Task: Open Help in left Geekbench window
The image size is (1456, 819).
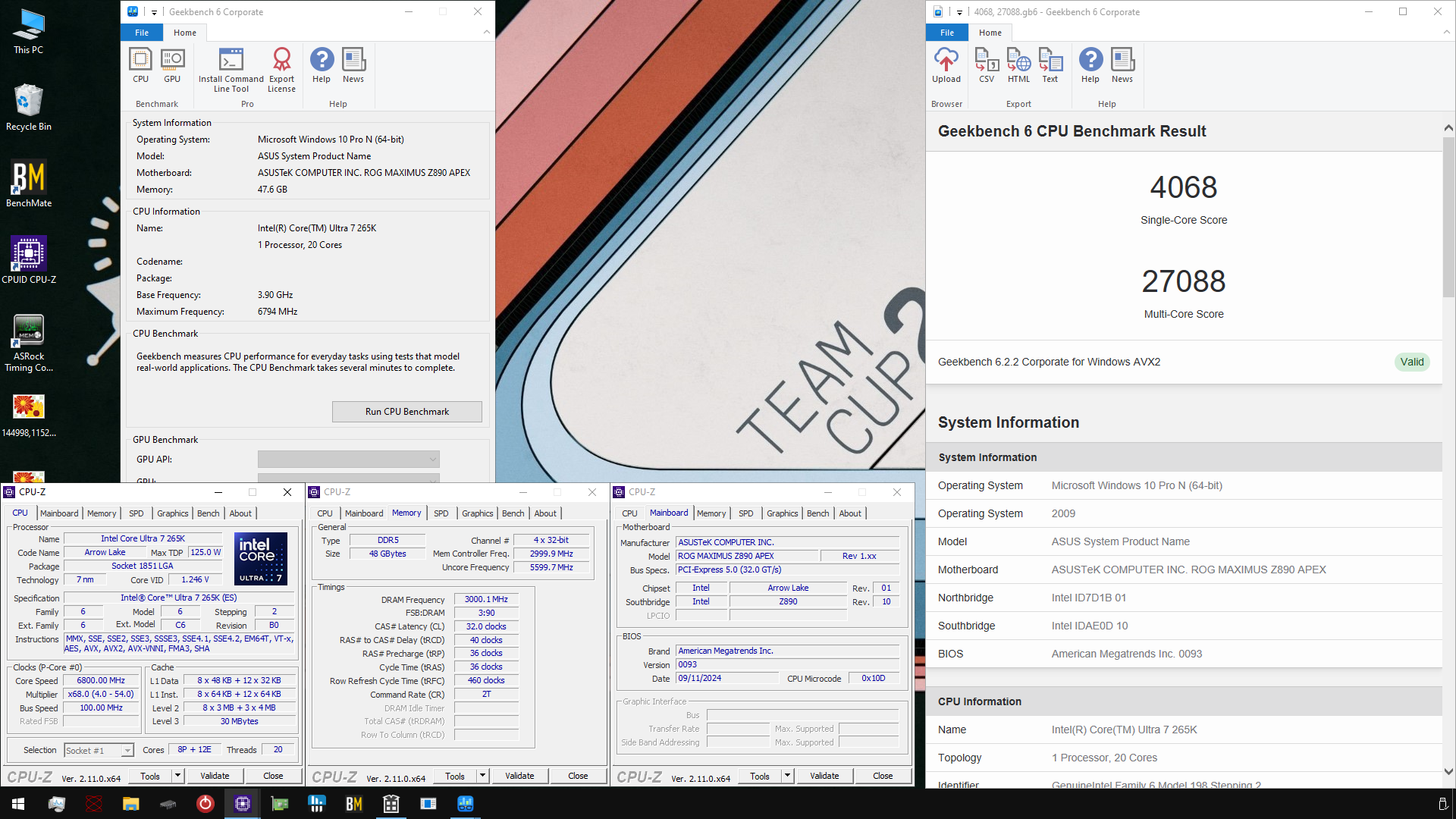Action: (x=322, y=65)
